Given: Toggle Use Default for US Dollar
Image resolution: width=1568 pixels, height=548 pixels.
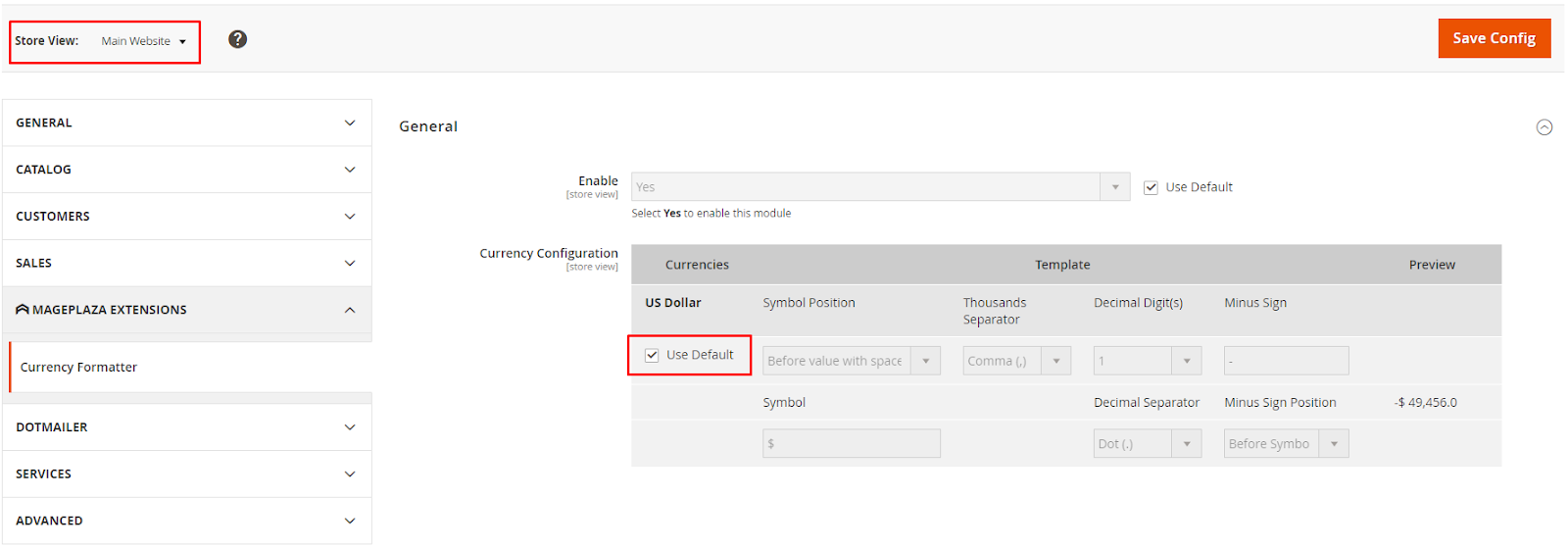Looking at the screenshot, I should coord(652,355).
